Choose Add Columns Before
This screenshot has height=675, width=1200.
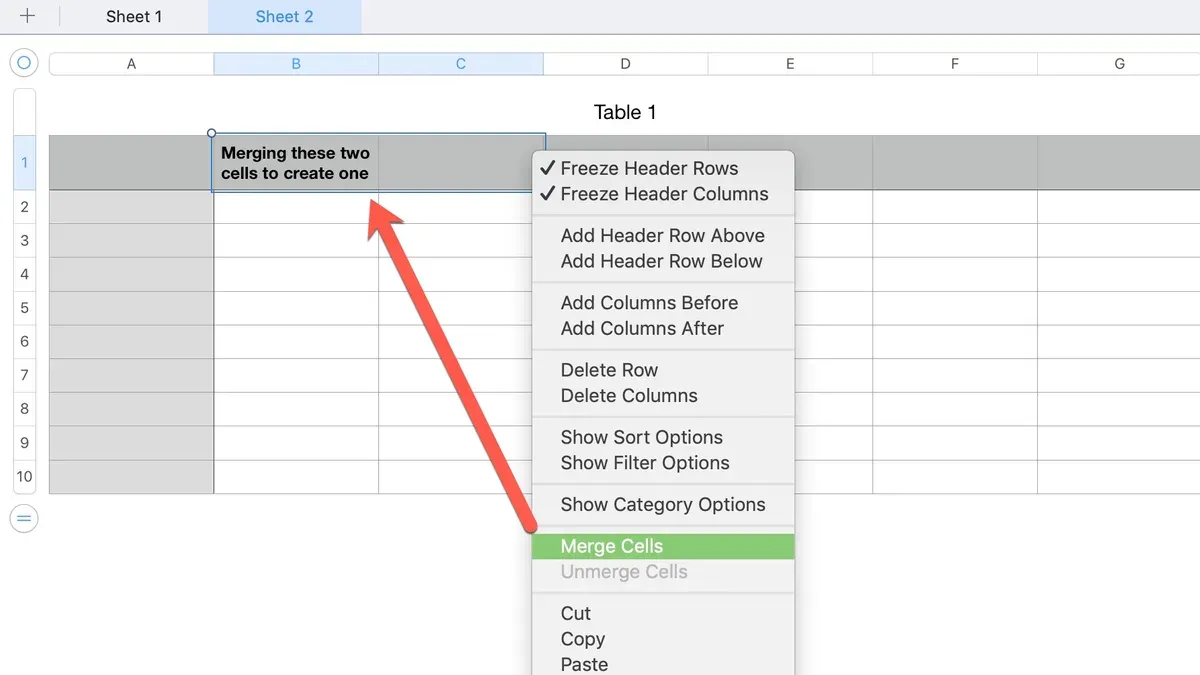coord(664,302)
